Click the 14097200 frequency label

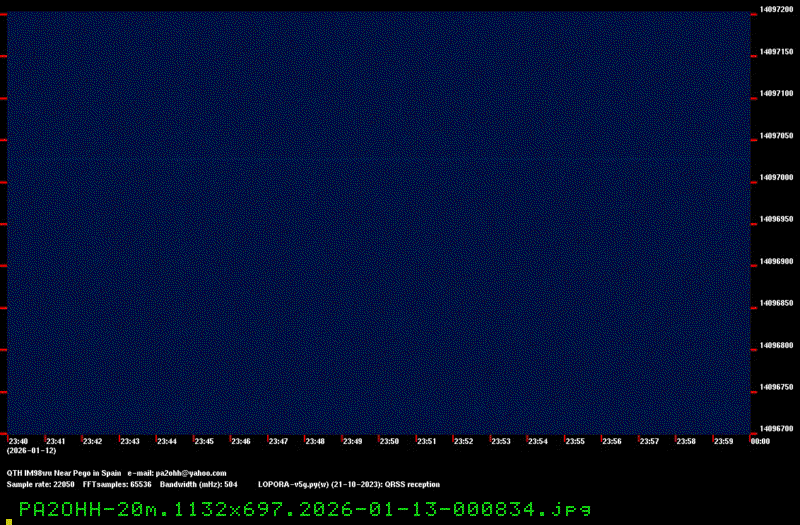(x=777, y=9)
